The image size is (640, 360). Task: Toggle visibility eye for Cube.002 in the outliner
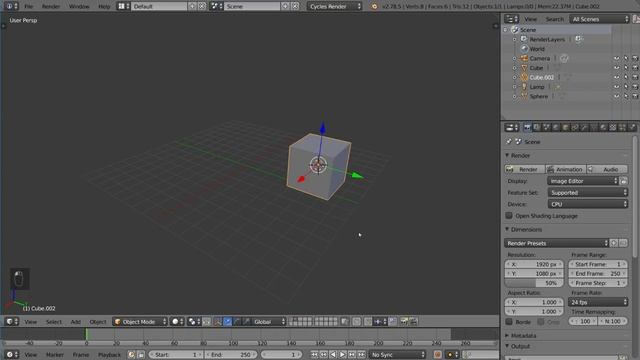(x=616, y=77)
